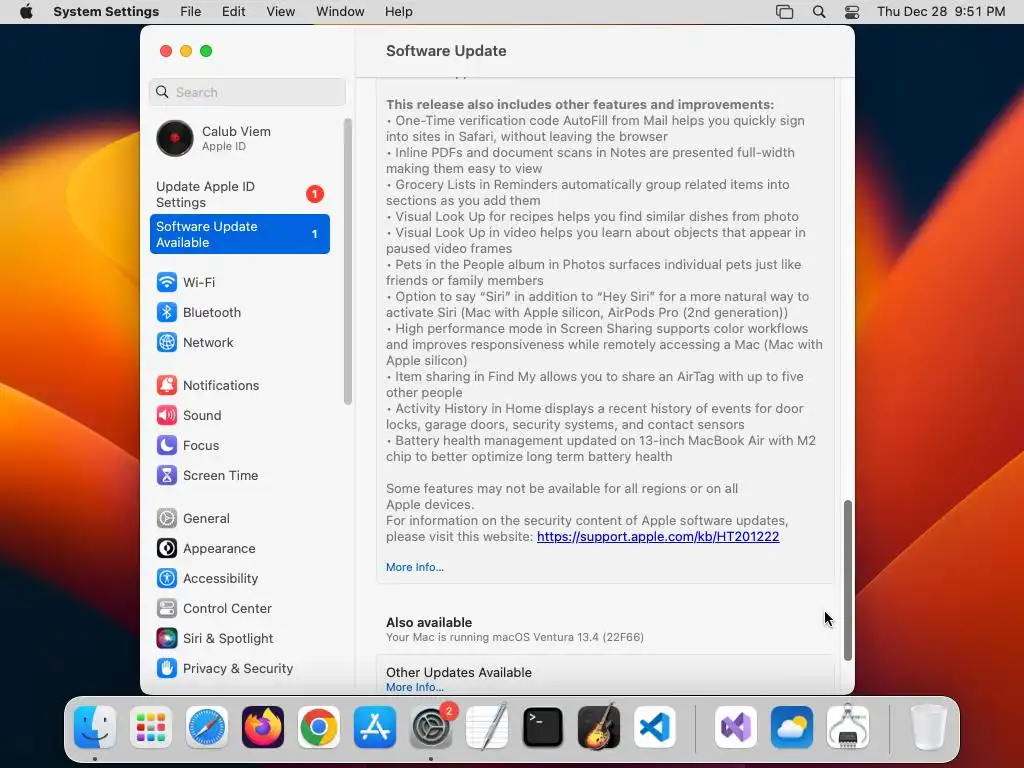Open Wi-Fi settings icon

167,282
